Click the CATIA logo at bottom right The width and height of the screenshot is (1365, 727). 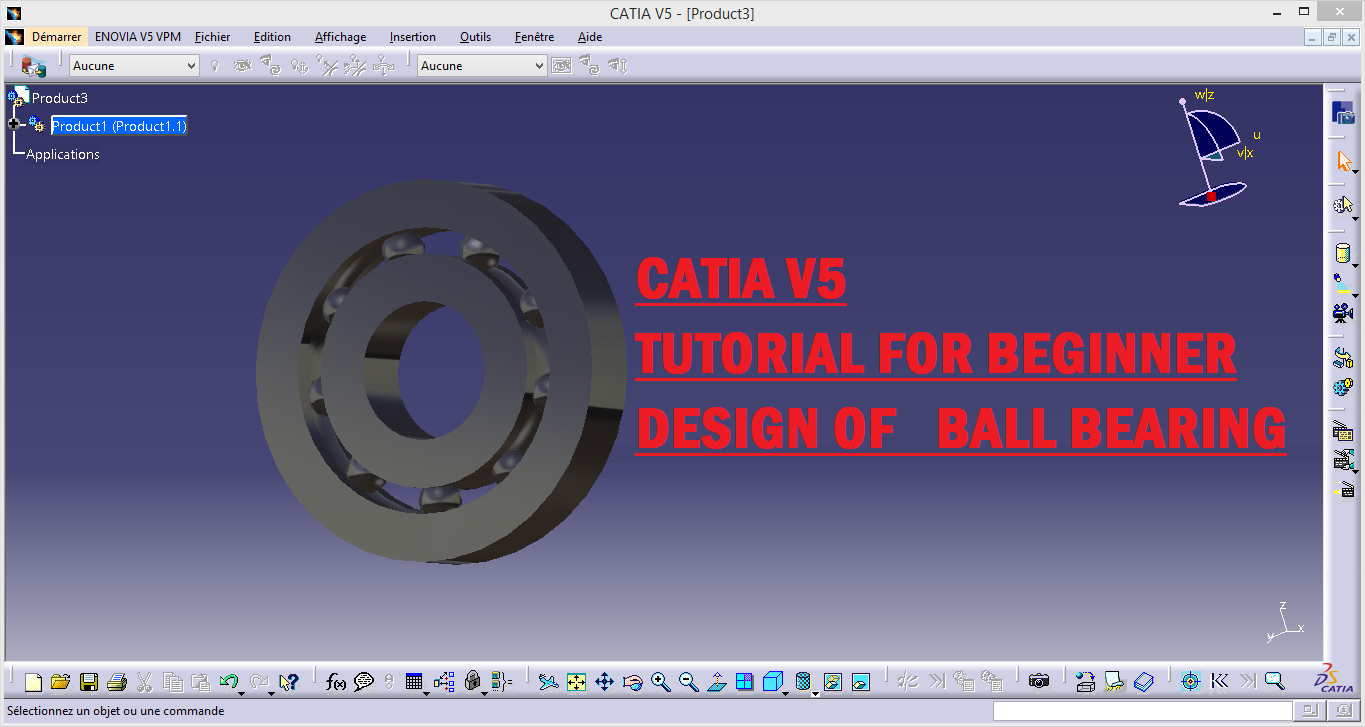(1333, 680)
